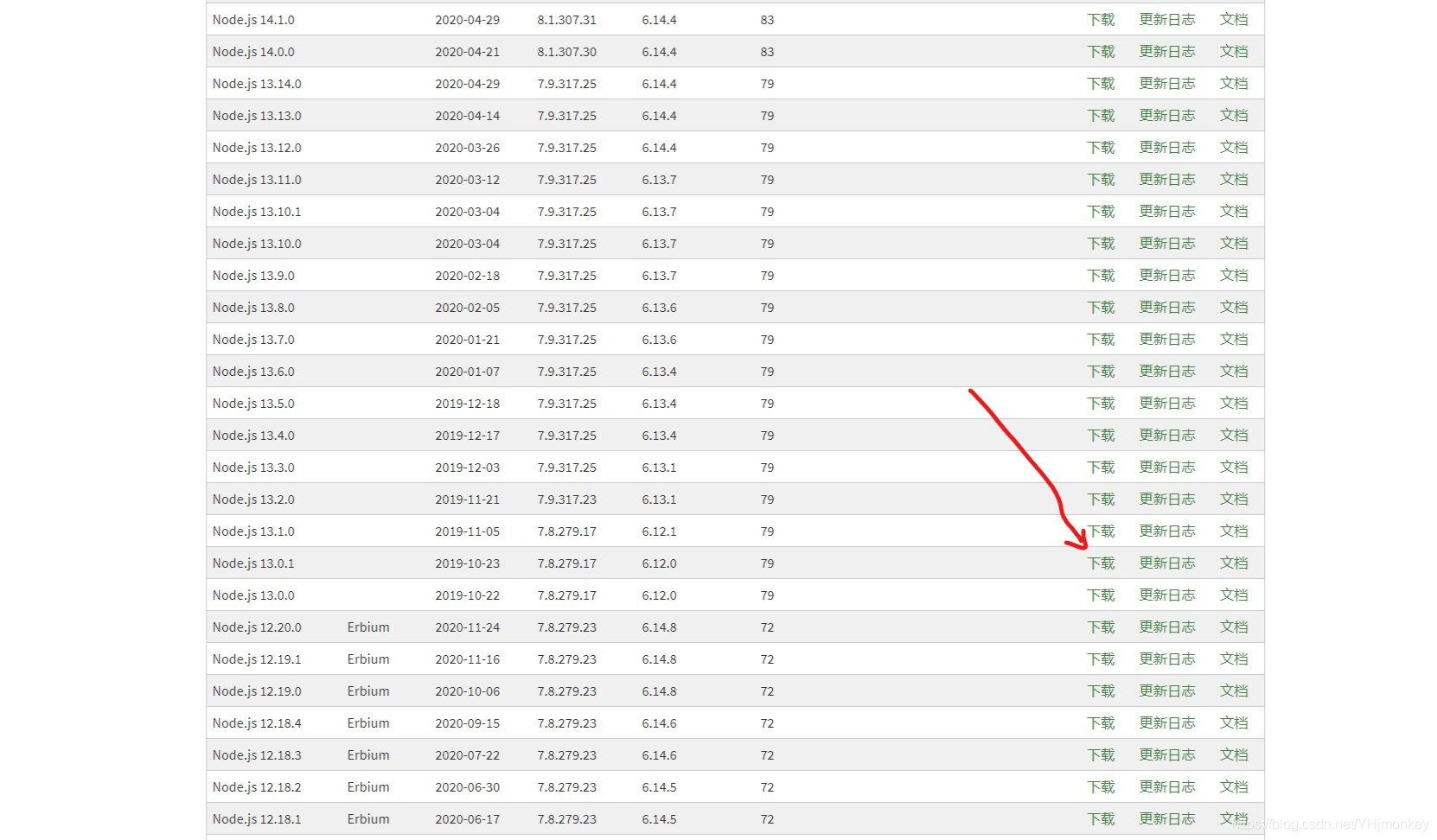Open 更新日志 for Node.js 12.18.4
This screenshot has width=1437, height=840.
(1167, 723)
